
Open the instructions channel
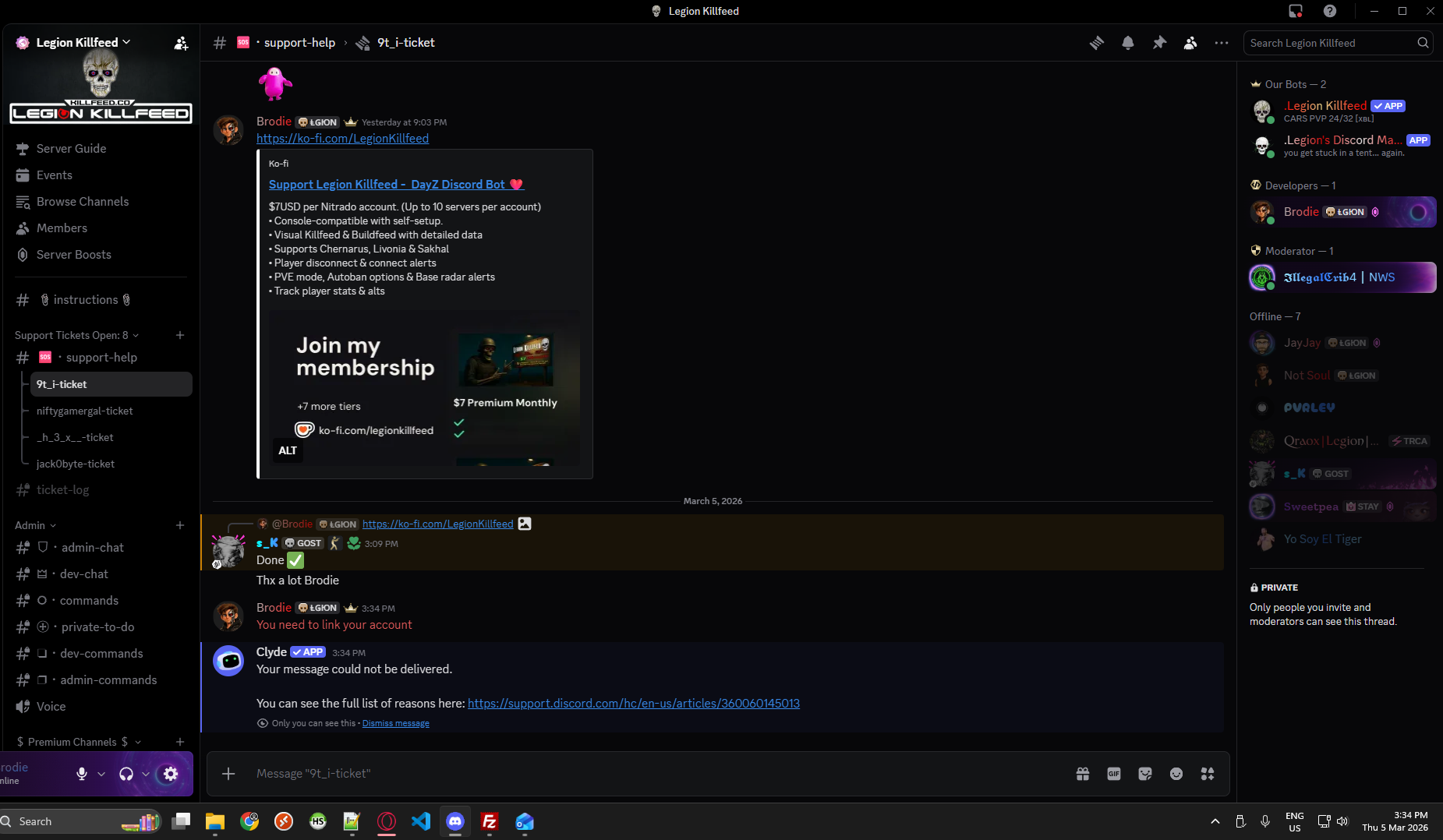(100, 300)
